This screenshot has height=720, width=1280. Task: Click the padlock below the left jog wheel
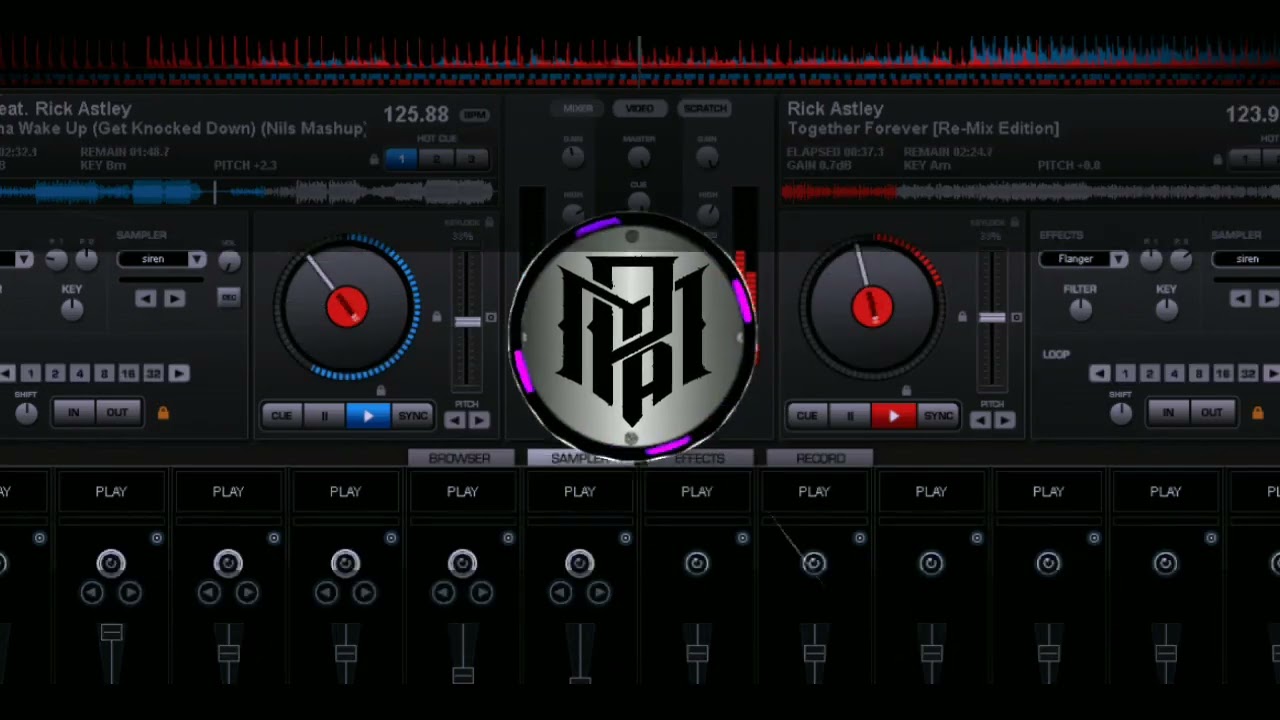tap(380, 391)
